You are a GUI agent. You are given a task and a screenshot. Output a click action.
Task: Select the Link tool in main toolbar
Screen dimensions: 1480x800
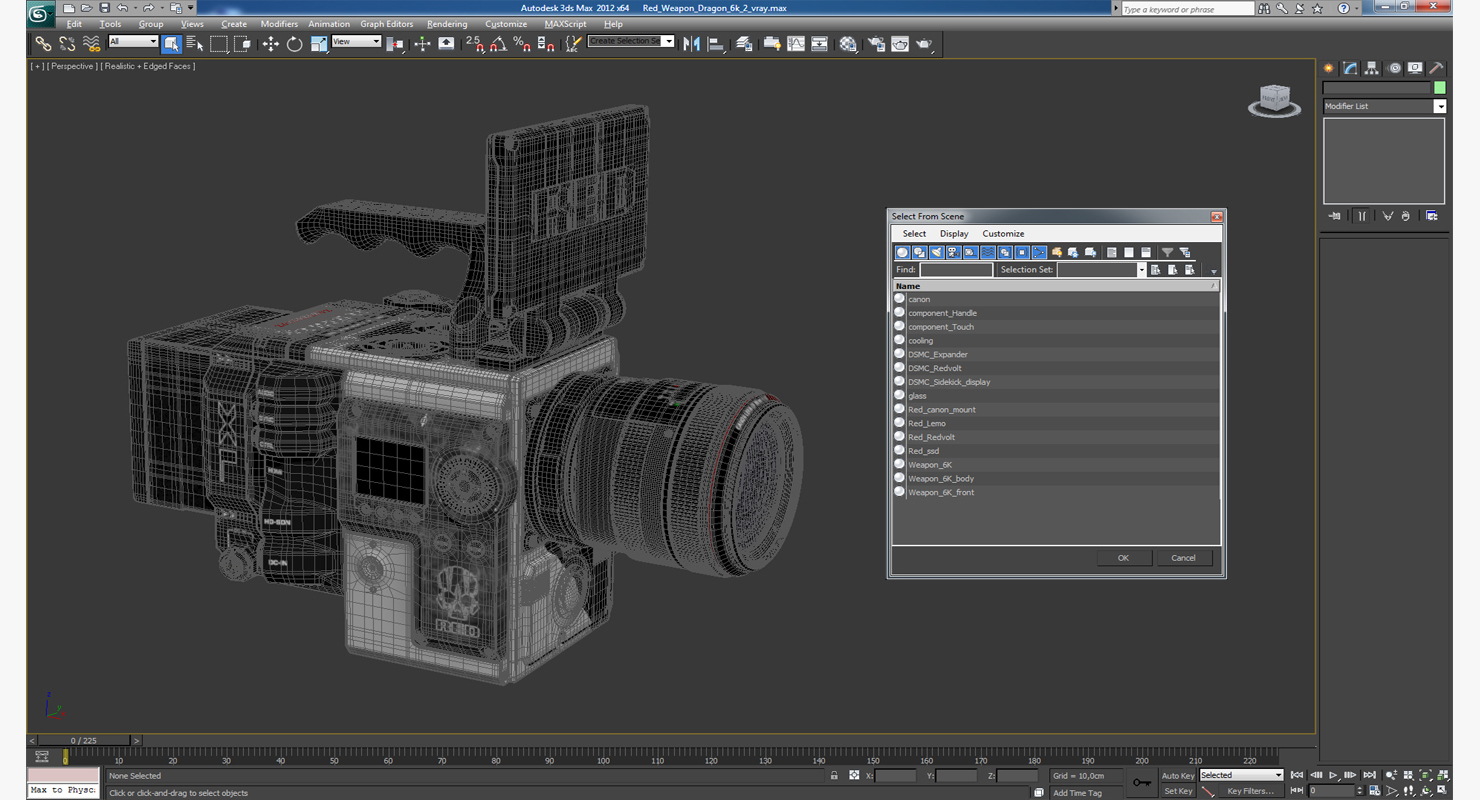[43, 44]
